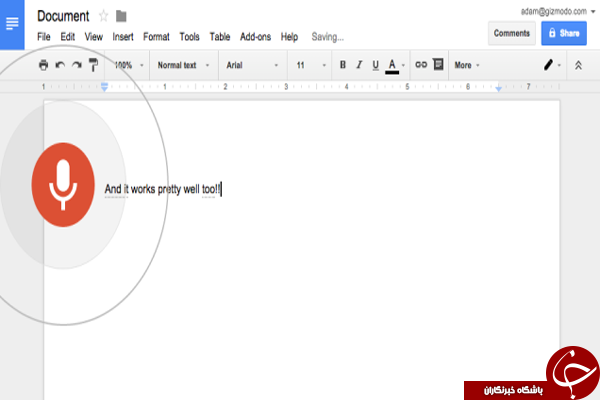Open the Edit menu

click(67, 37)
